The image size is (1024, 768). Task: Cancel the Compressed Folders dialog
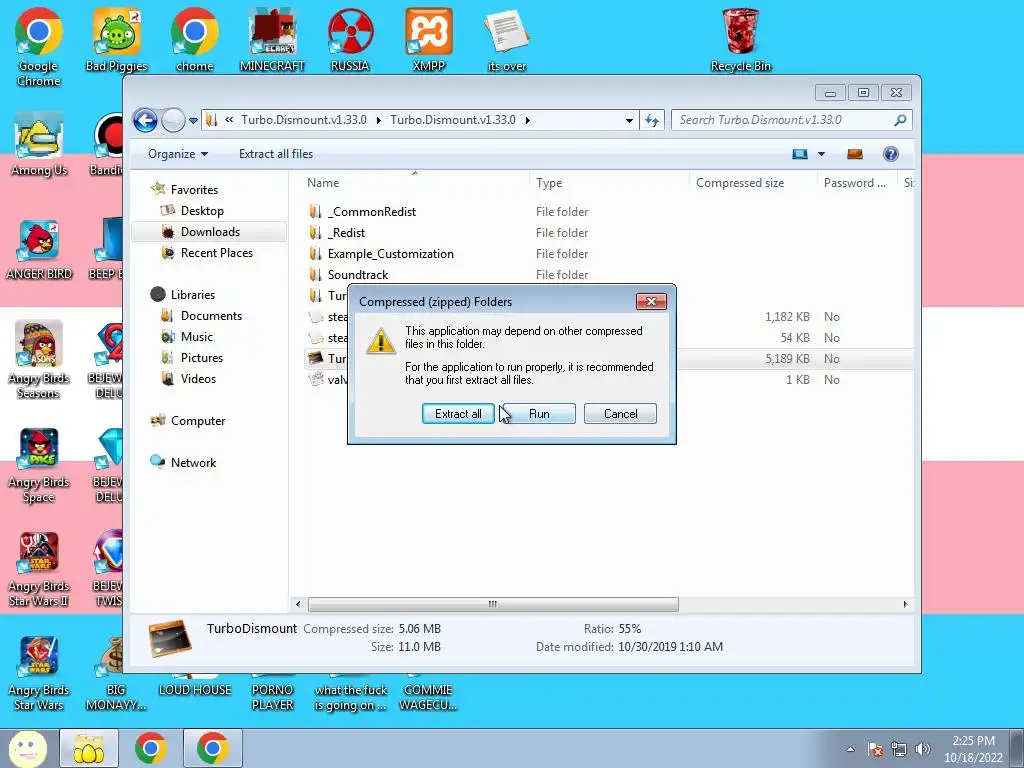pos(620,413)
